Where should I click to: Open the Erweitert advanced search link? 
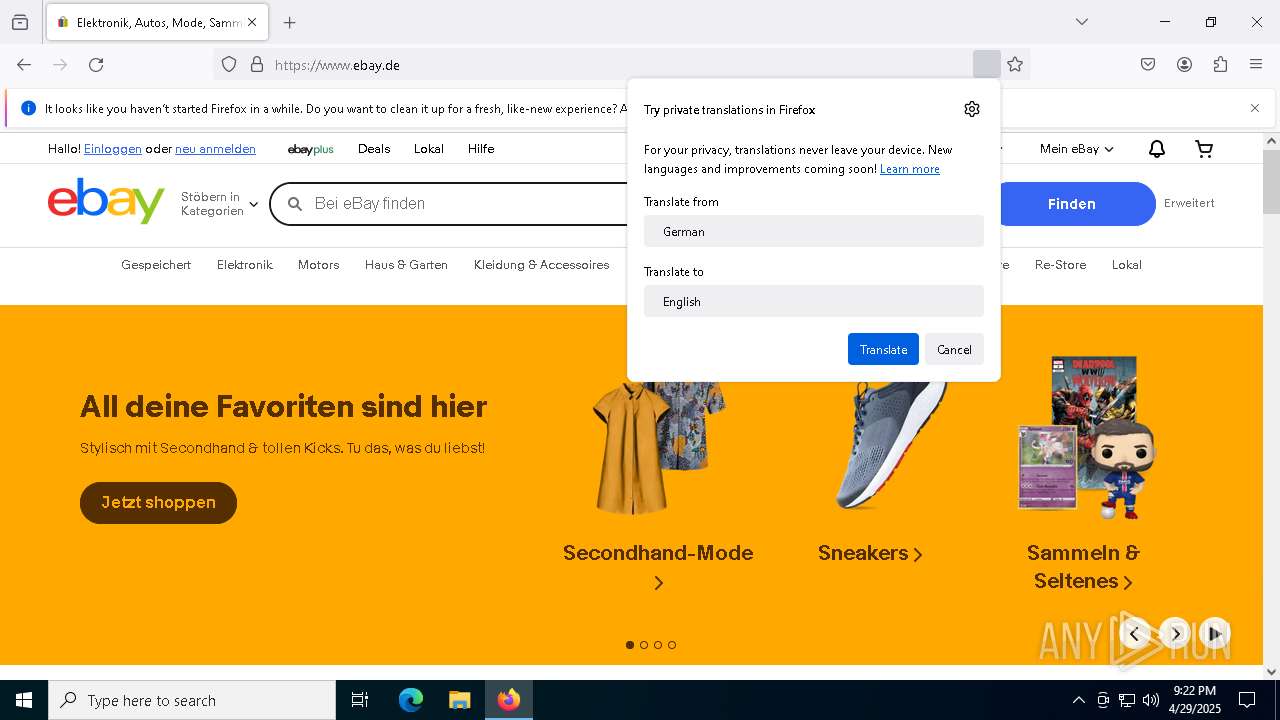1189,203
